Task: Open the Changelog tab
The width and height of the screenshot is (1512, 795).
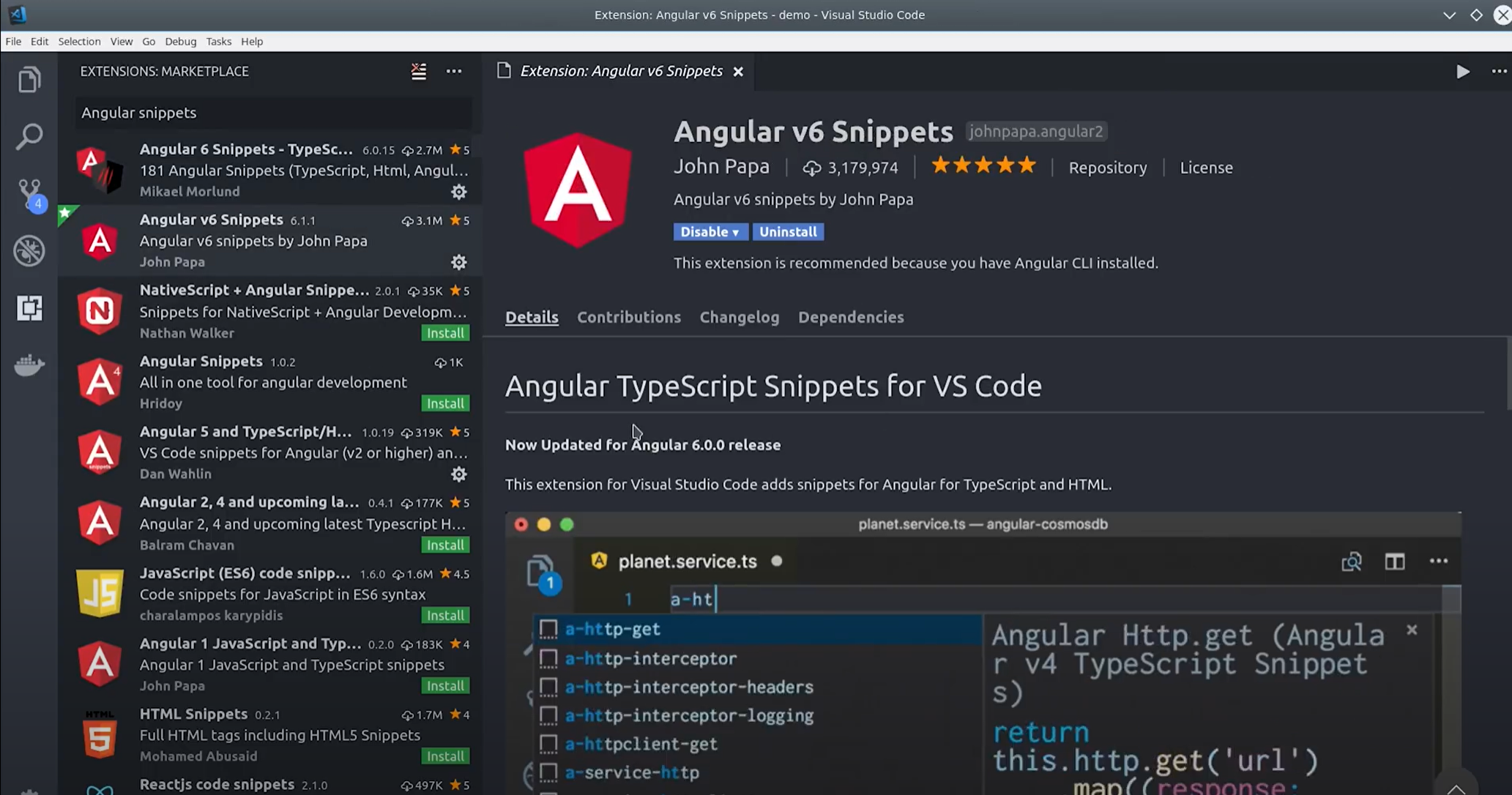Action: pos(739,317)
